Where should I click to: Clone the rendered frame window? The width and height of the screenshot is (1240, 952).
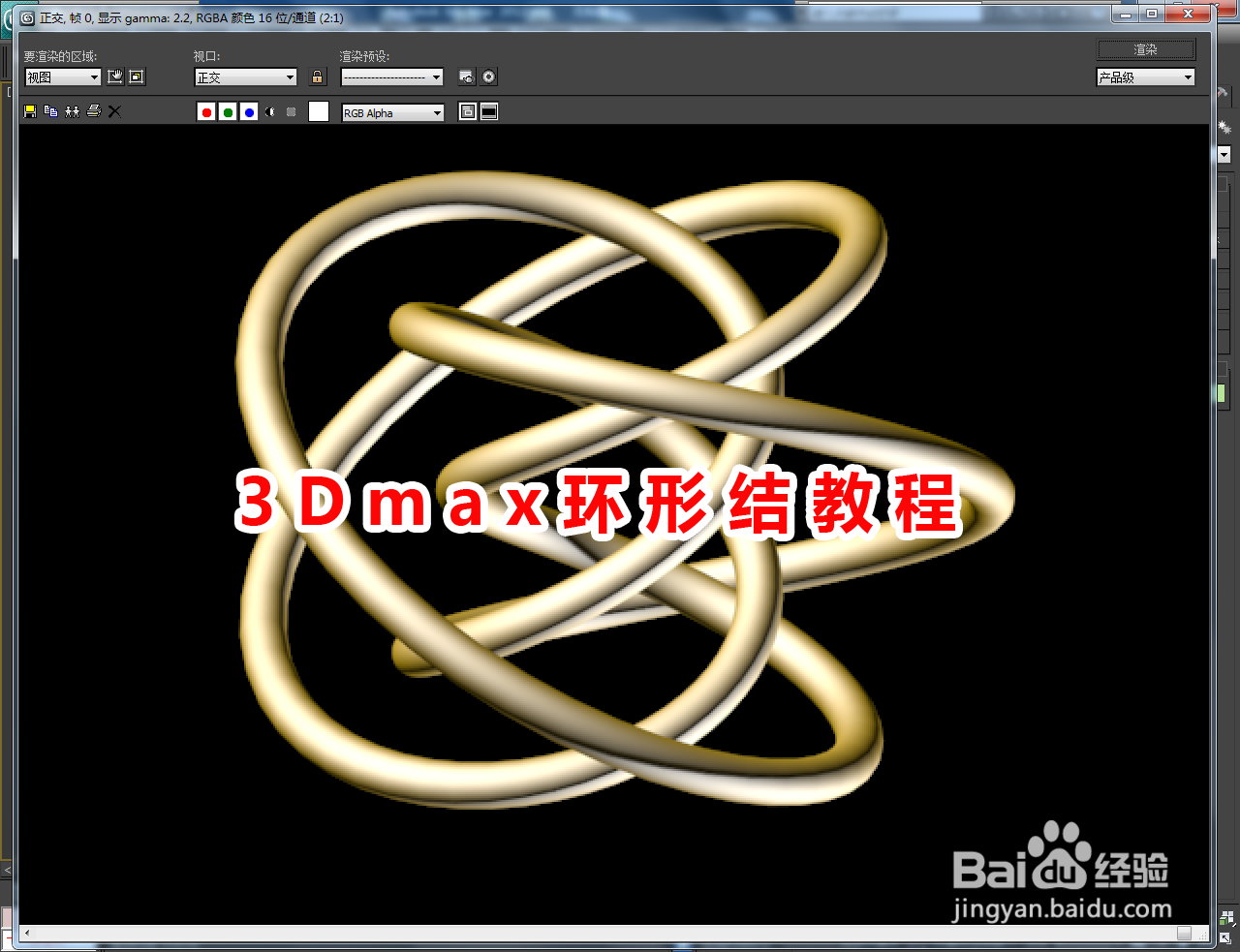point(72,111)
